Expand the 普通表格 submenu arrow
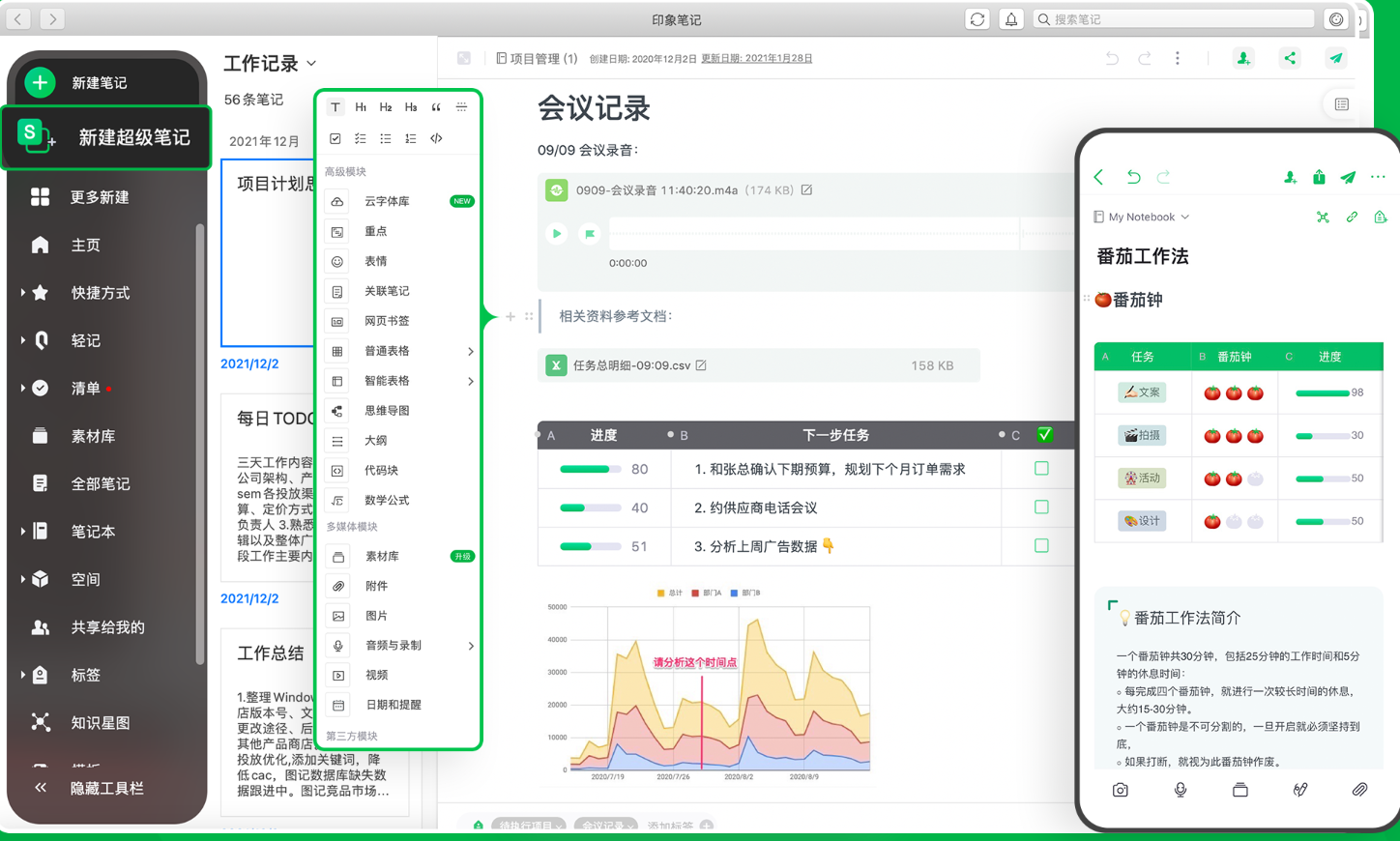 point(471,351)
